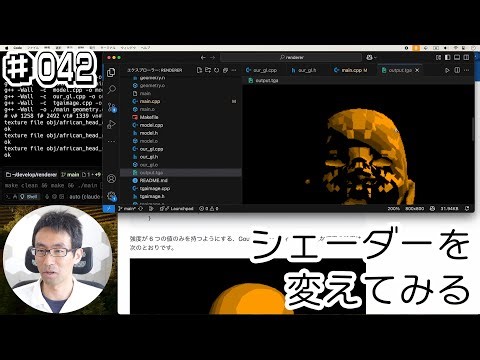Open the Search view icon

pos(111,89)
